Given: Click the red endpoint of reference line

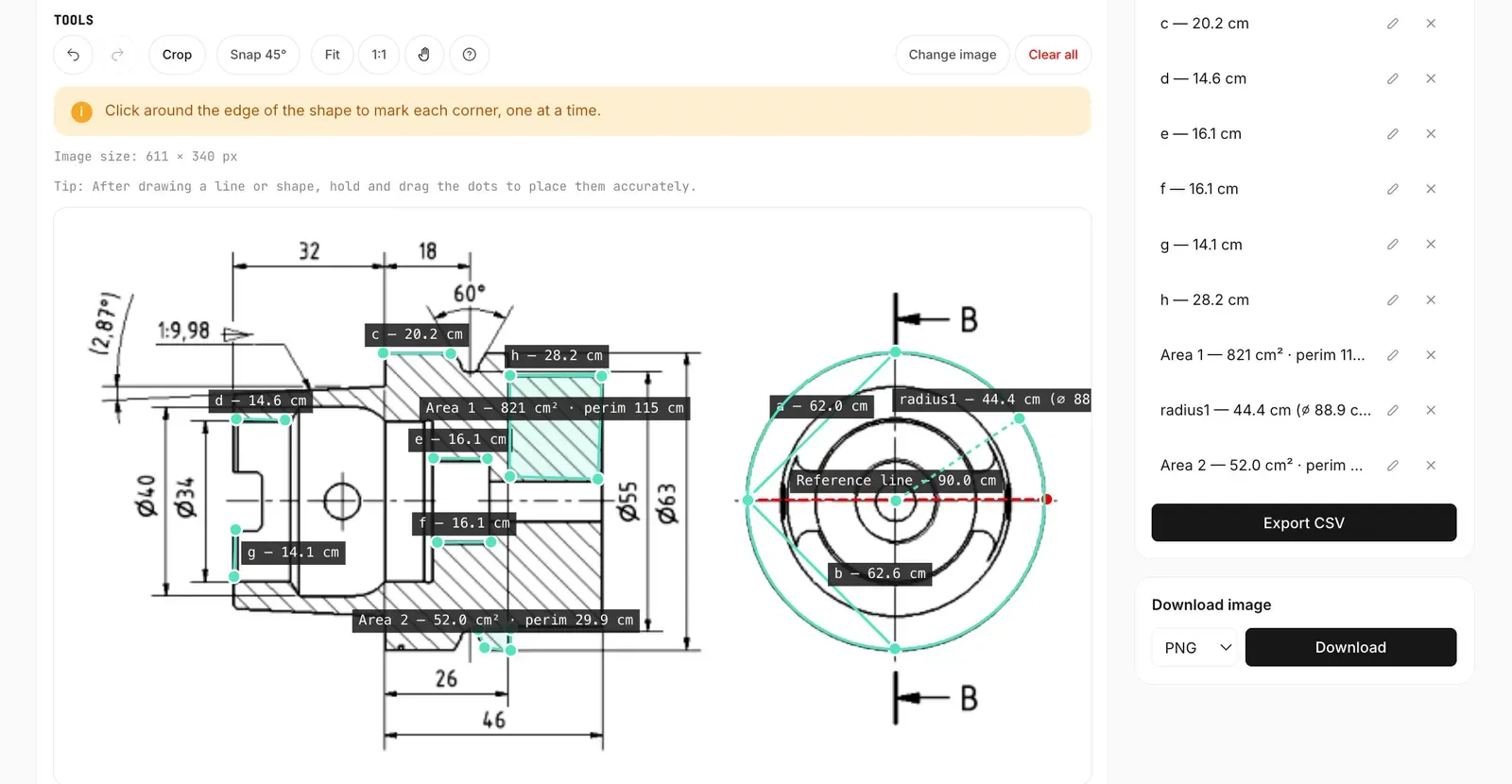Looking at the screenshot, I should pos(1046,500).
